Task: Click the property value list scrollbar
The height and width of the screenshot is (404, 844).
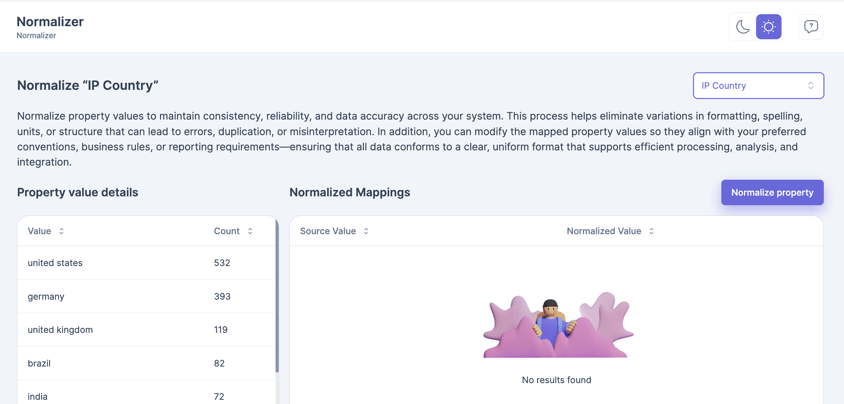Action: click(277, 300)
